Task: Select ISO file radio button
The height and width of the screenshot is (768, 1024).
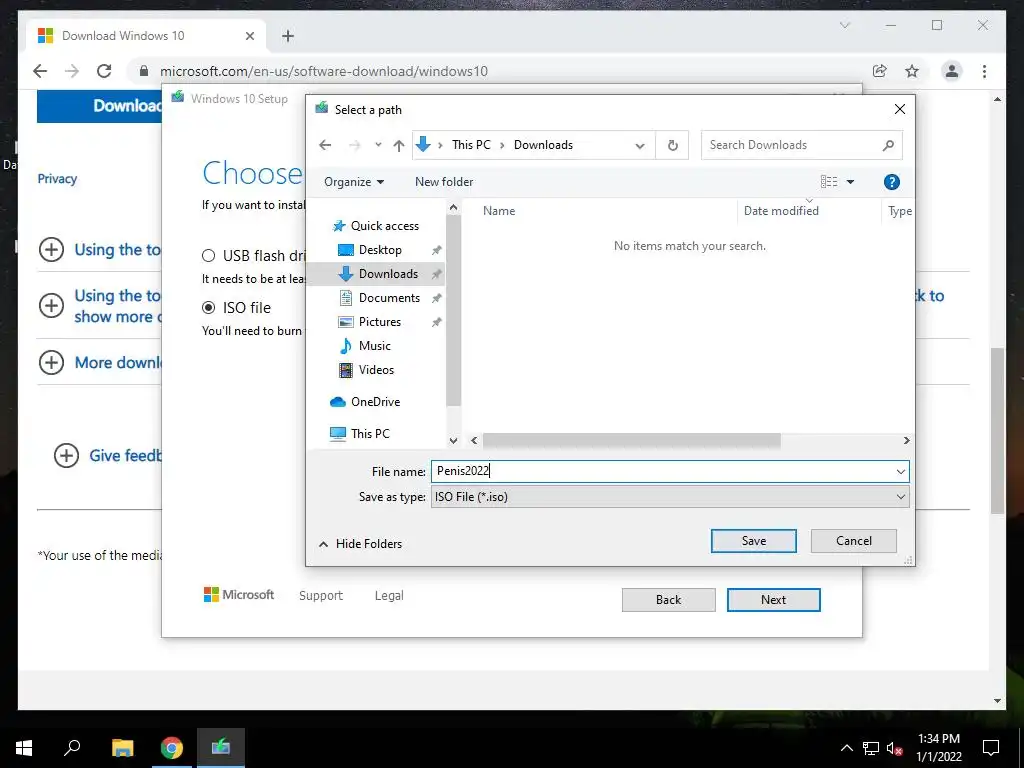Action: (x=208, y=308)
